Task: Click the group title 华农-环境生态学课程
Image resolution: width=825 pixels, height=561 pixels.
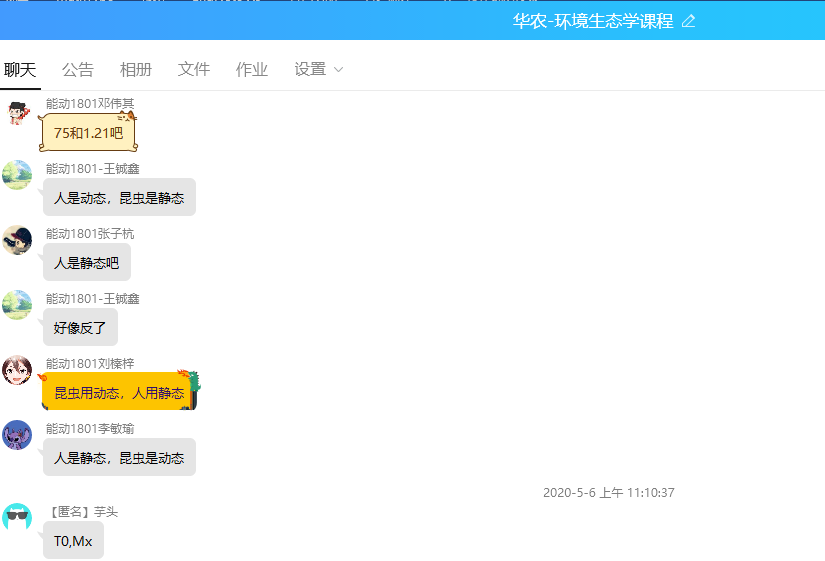Action: (593, 22)
